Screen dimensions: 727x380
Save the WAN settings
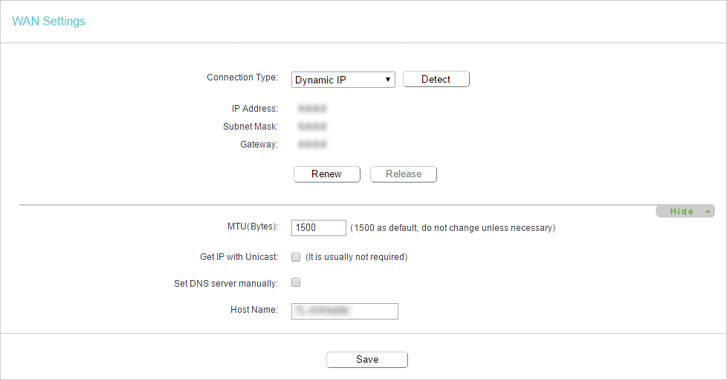[x=367, y=360]
